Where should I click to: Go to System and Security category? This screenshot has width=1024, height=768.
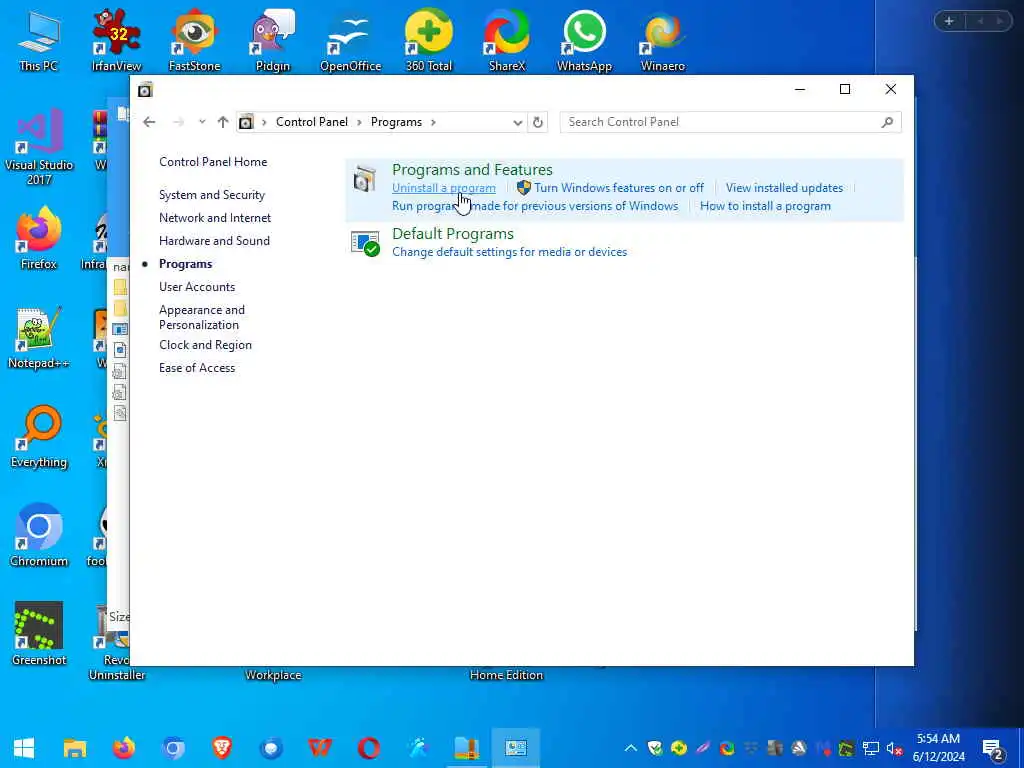212,195
